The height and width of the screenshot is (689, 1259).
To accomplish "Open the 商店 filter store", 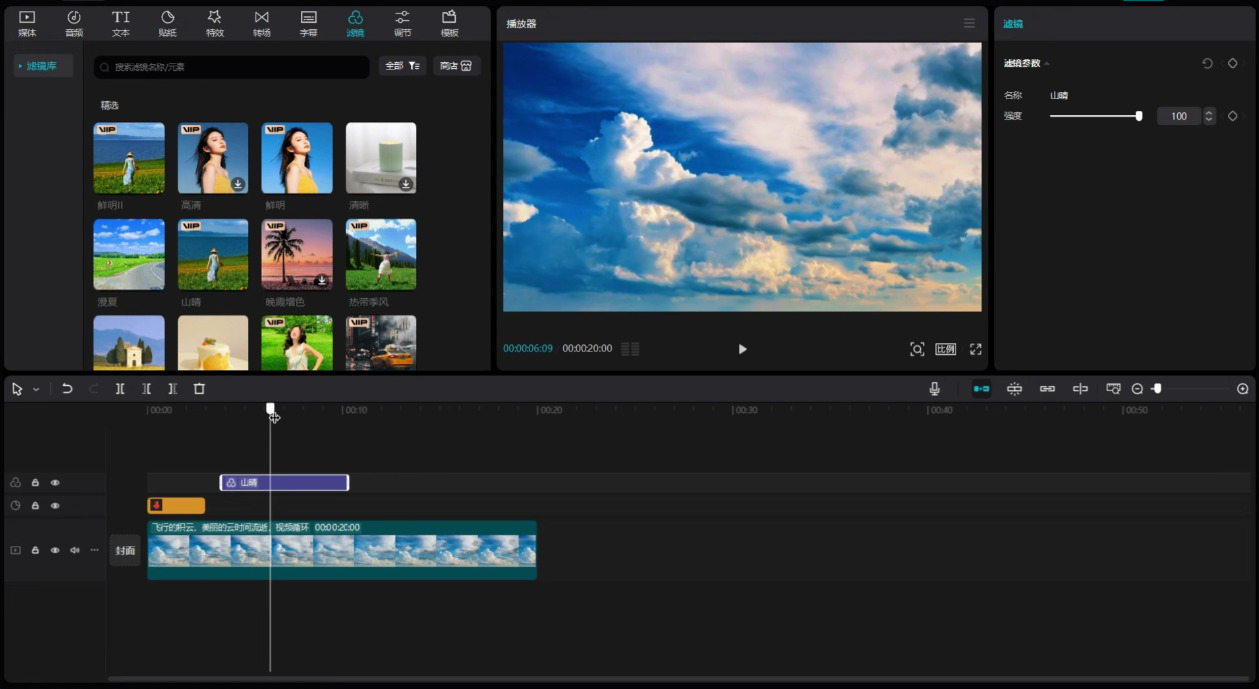I will click(457, 66).
